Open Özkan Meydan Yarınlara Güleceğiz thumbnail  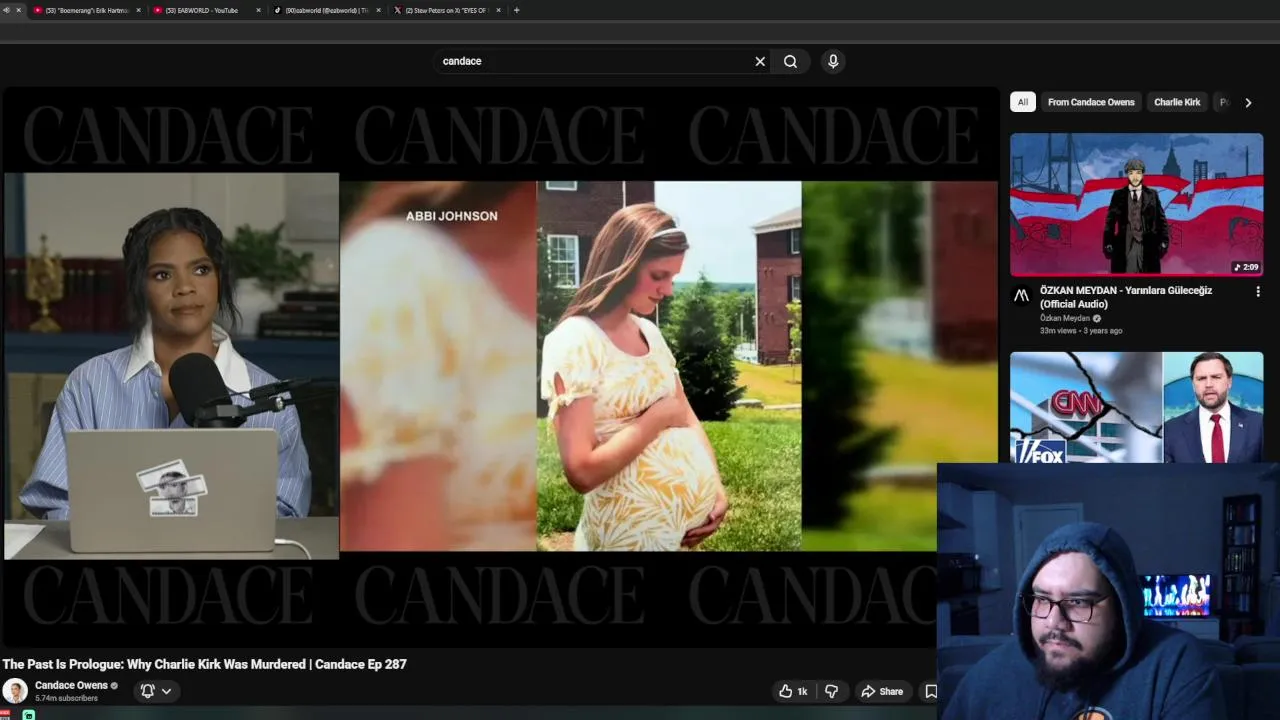click(x=1136, y=205)
